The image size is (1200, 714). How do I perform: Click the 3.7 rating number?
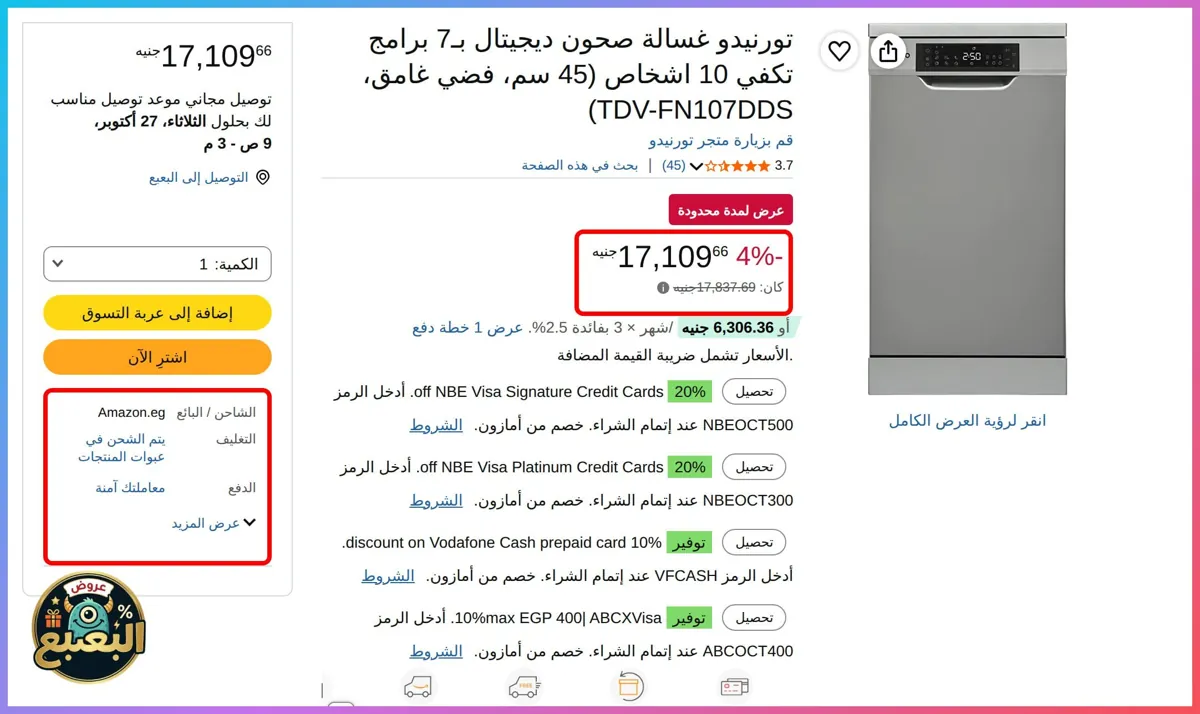tap(784, 166)
